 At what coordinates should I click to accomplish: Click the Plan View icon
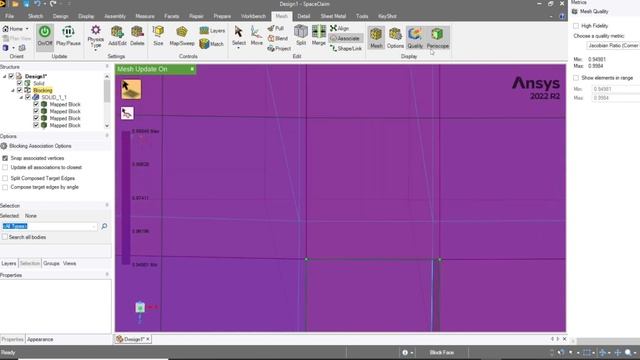(17, 38)
